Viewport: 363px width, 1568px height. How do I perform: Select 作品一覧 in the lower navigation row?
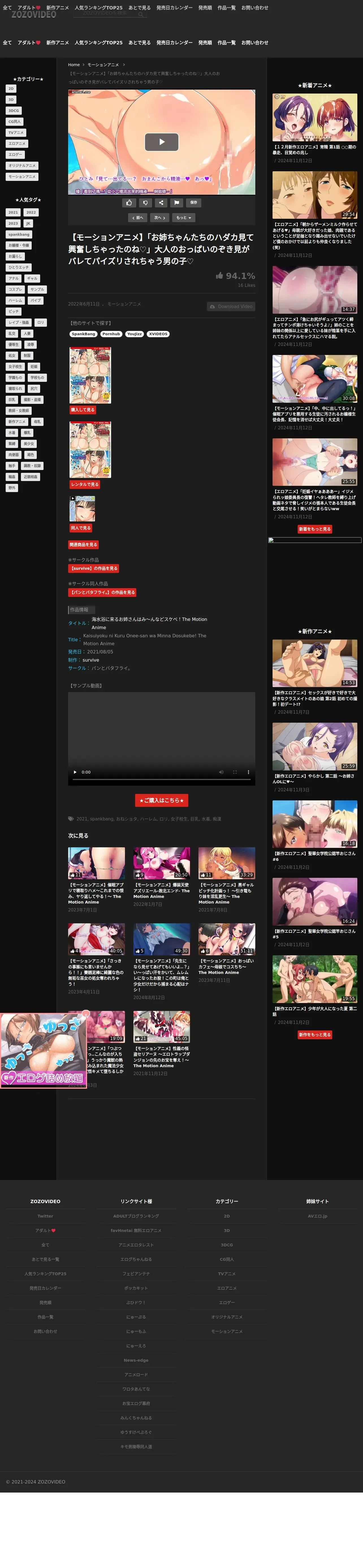coord(226,43)
